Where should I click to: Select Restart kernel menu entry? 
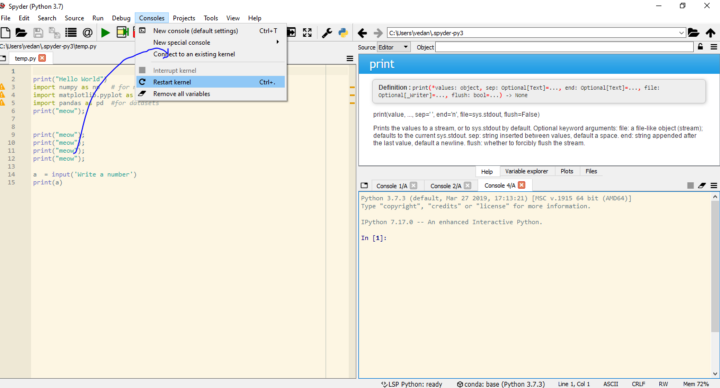(211, 82)
